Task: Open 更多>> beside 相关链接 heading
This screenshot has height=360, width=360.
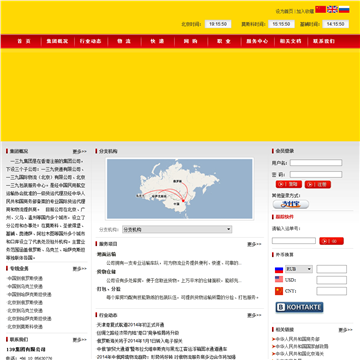Action: (x=346, y=330)
